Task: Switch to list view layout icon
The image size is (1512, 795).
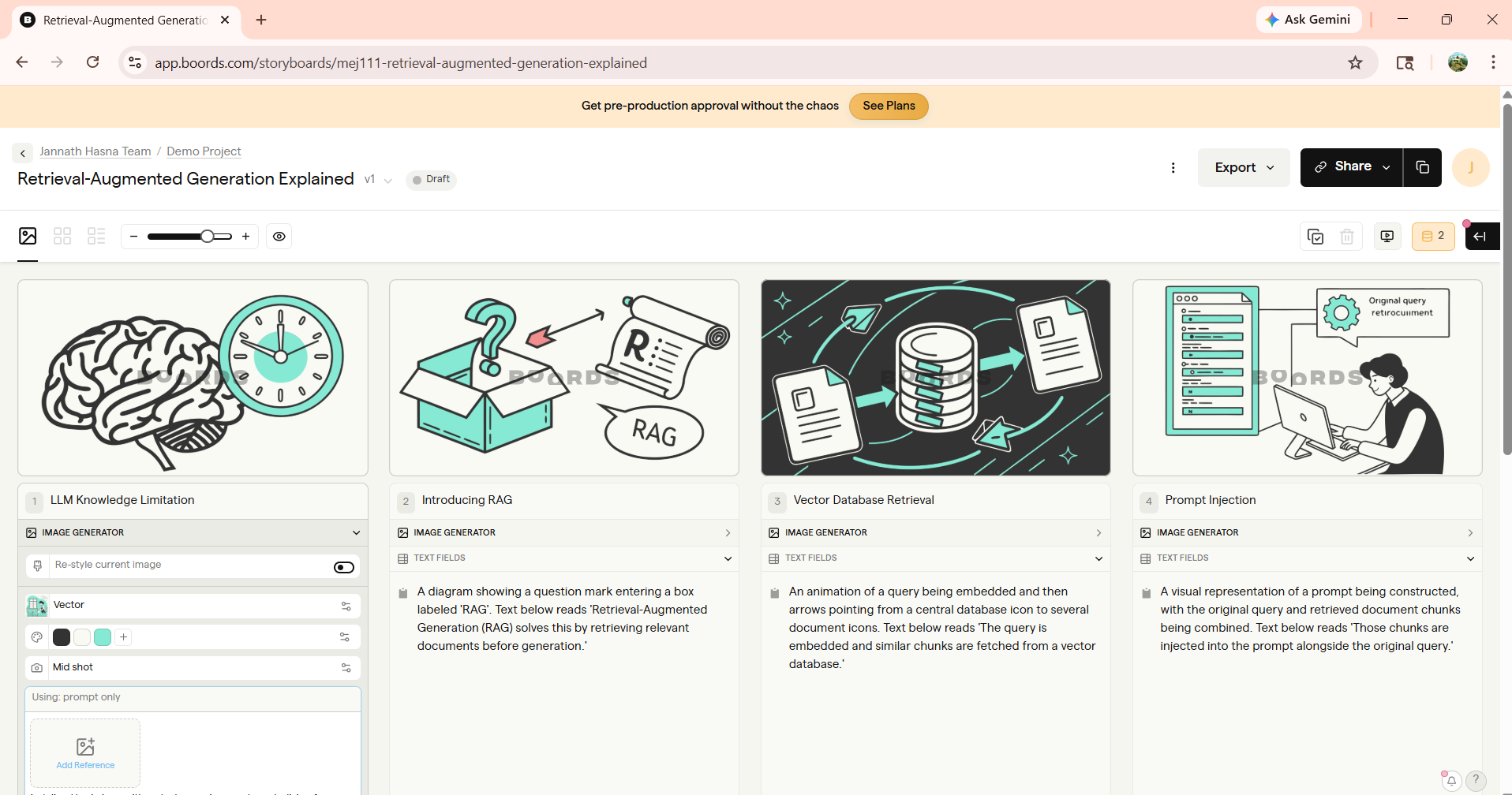Action: coord(96,236)
